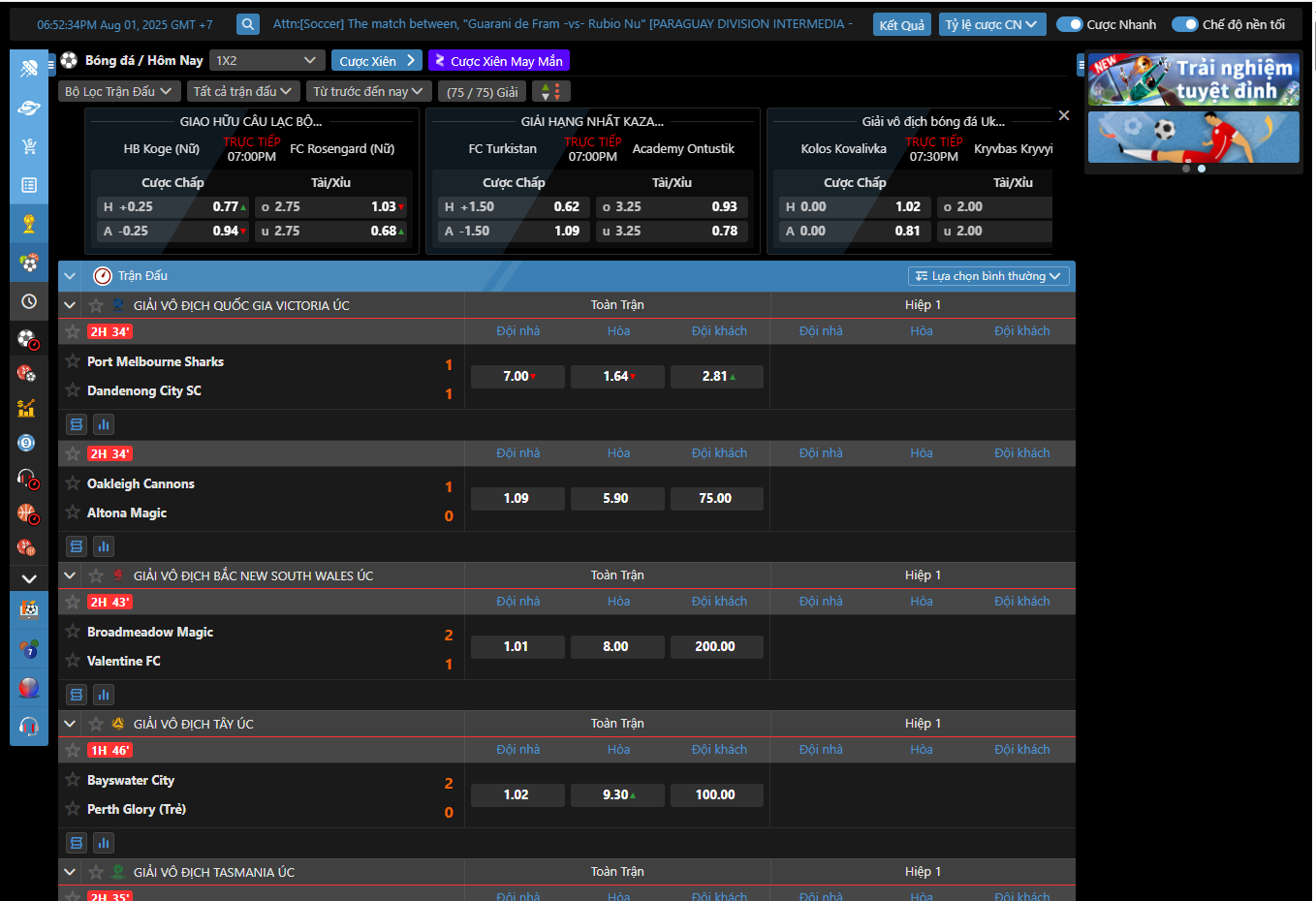
Task: Toggle Chế độ nền tối dark mode
Action: (1184, 24)
